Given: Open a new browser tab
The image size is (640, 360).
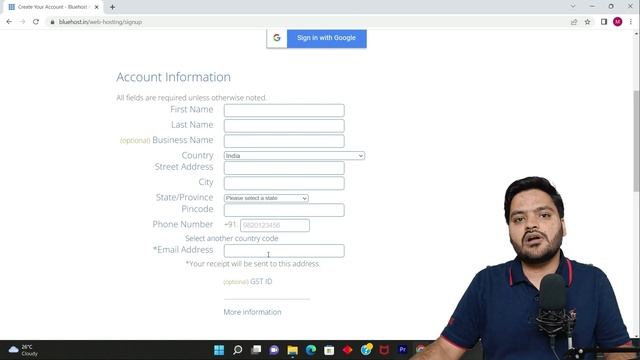Looking at the screenshot, I should click(112, 7).
